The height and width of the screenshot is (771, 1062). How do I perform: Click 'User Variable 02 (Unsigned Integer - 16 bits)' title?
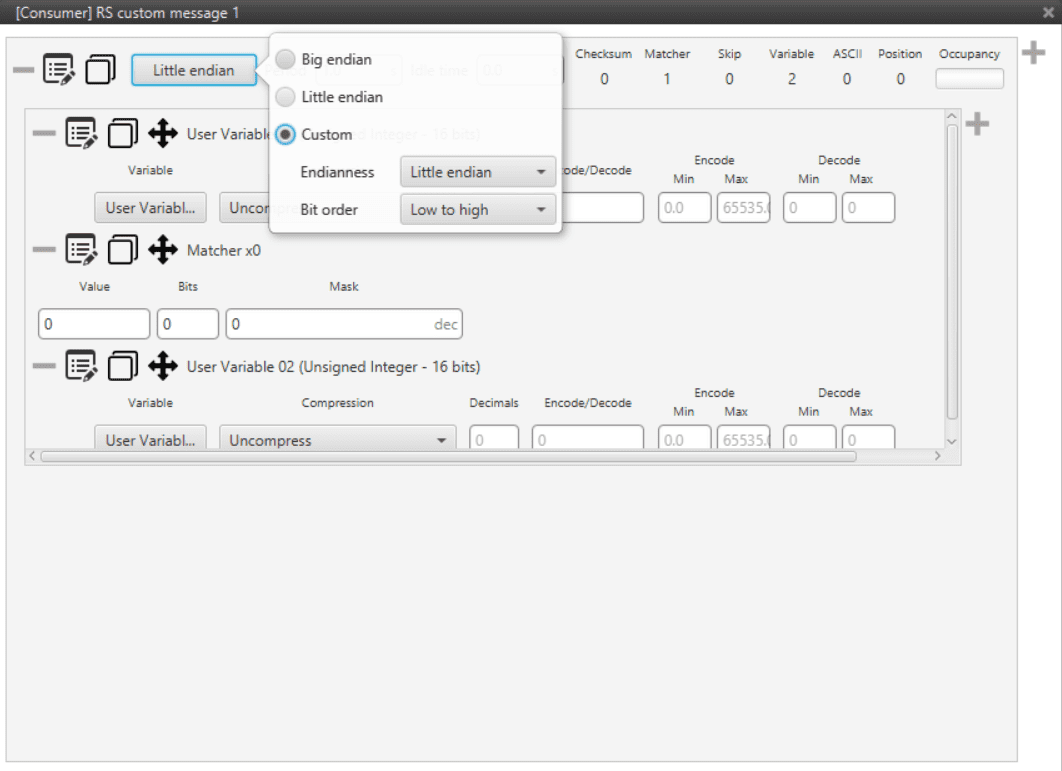333,367
